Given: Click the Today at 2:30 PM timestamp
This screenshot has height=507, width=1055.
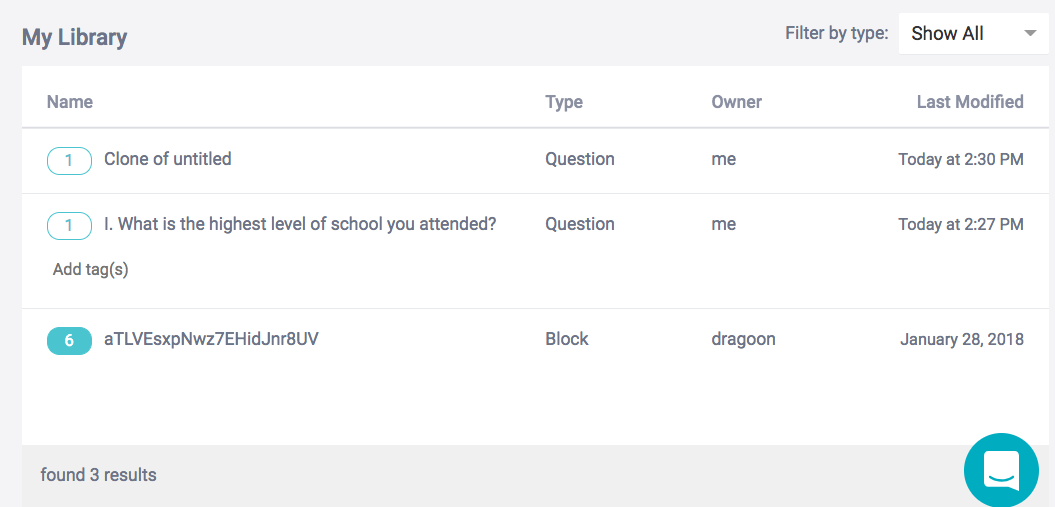Looking at the screenshot, I should point(960,160).
